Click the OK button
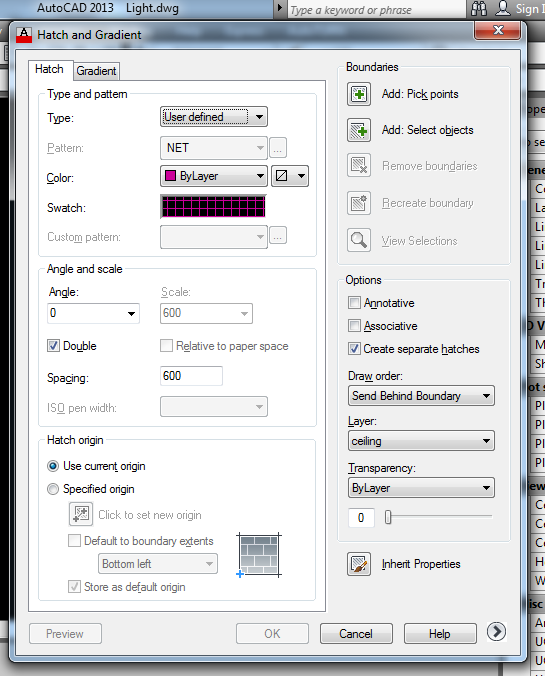The height and width of the screenshot is (676, 545). pos(272,634)
